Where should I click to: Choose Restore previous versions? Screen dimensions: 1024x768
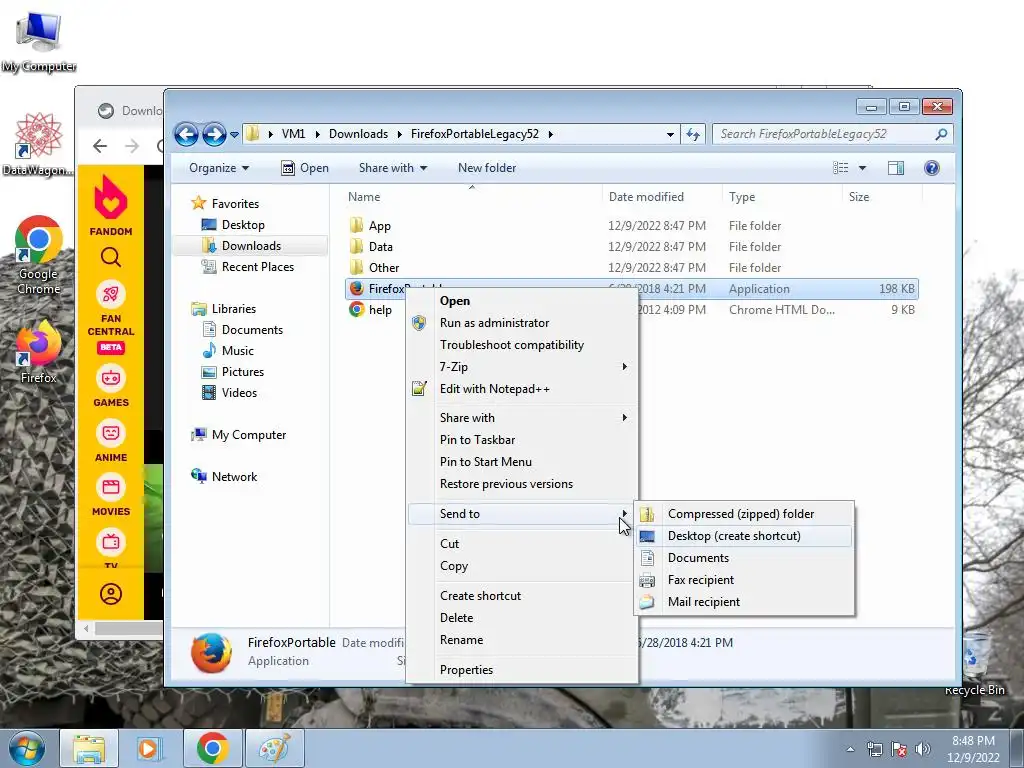click(x=522, y=484)
